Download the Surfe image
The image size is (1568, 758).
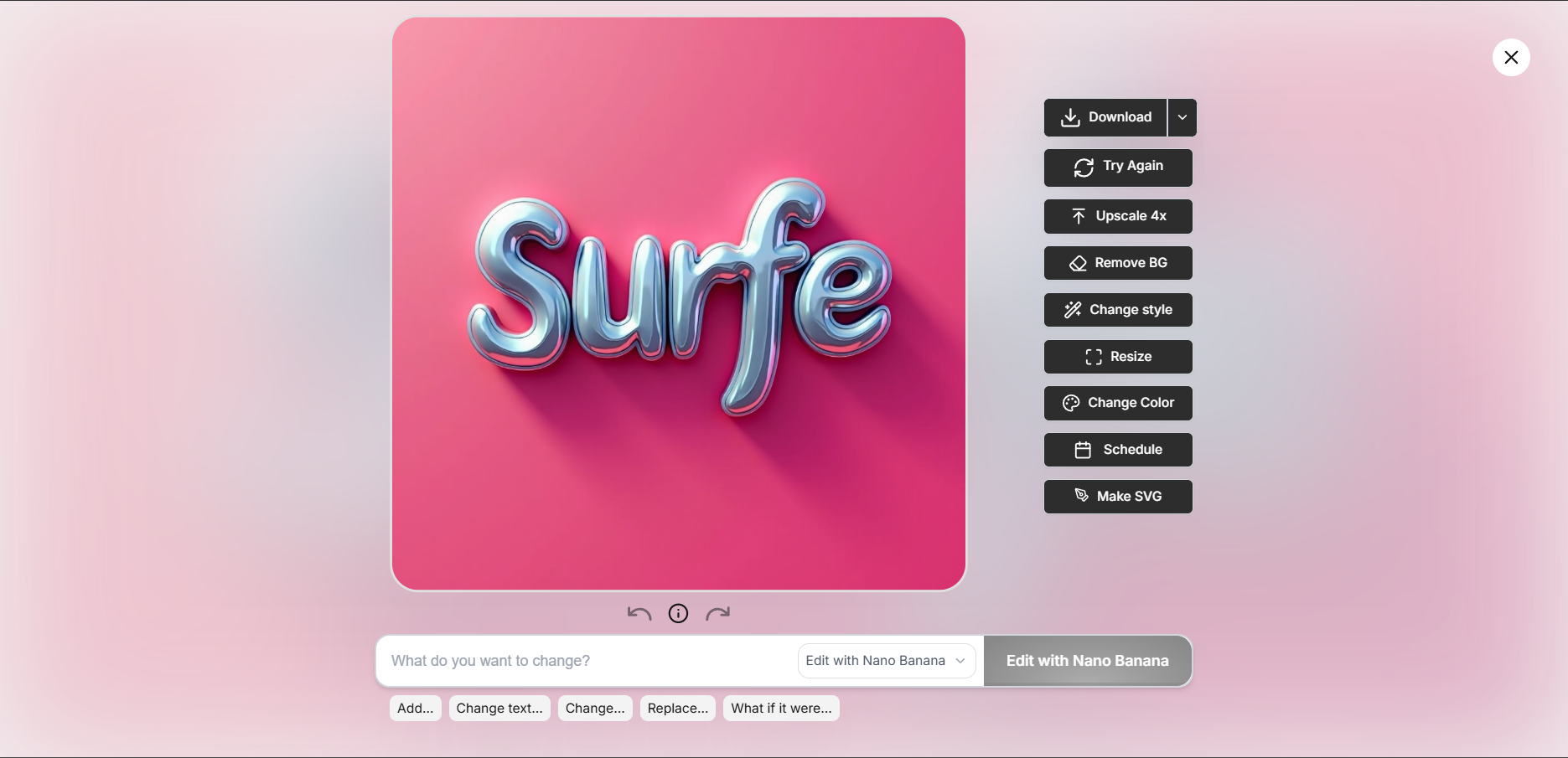[1105, 117]
